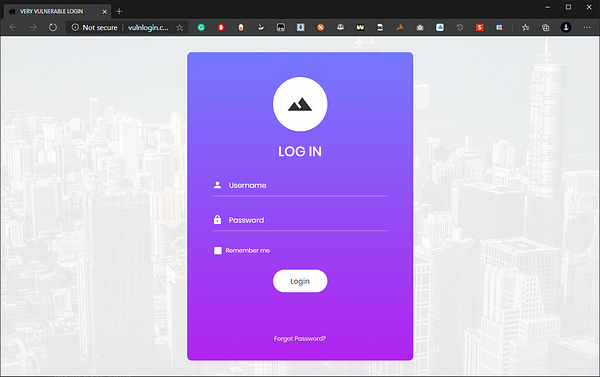Image resolution: width=600 pixels, height=377 pixels.
Task: Click the white Login button
Action: click(300, 281)
